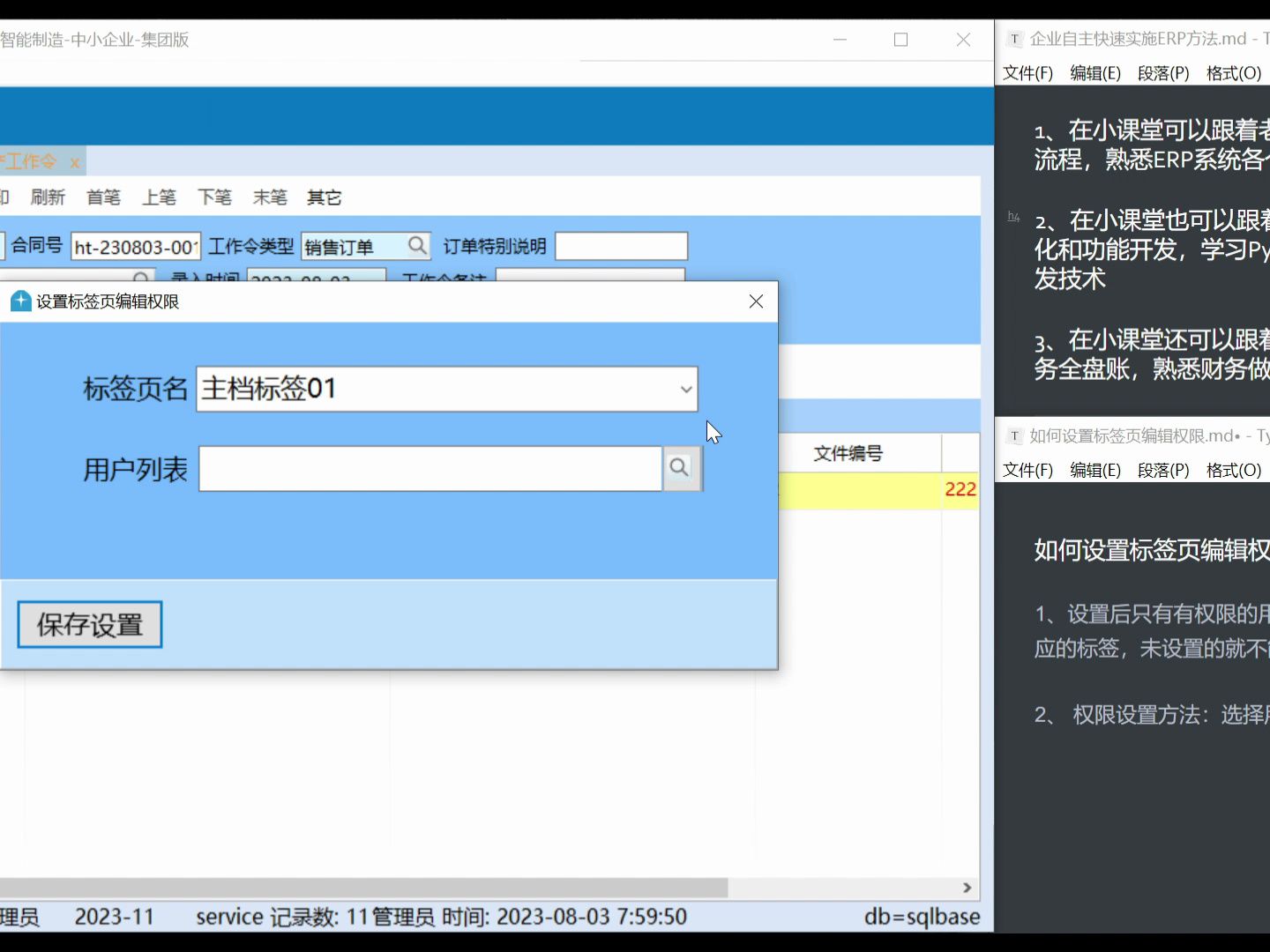
Task: Click the 刷新 refresh toolbar item
Action: pyautogui.click(x=49, y=197)
